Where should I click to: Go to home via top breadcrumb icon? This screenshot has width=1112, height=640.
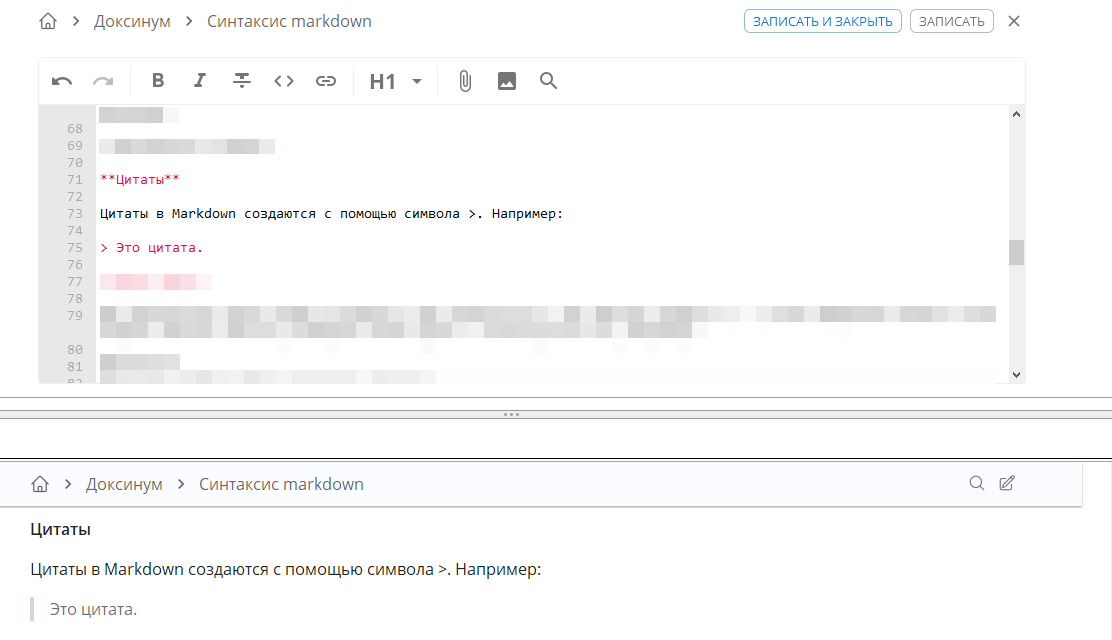click(x=48, y=21)
